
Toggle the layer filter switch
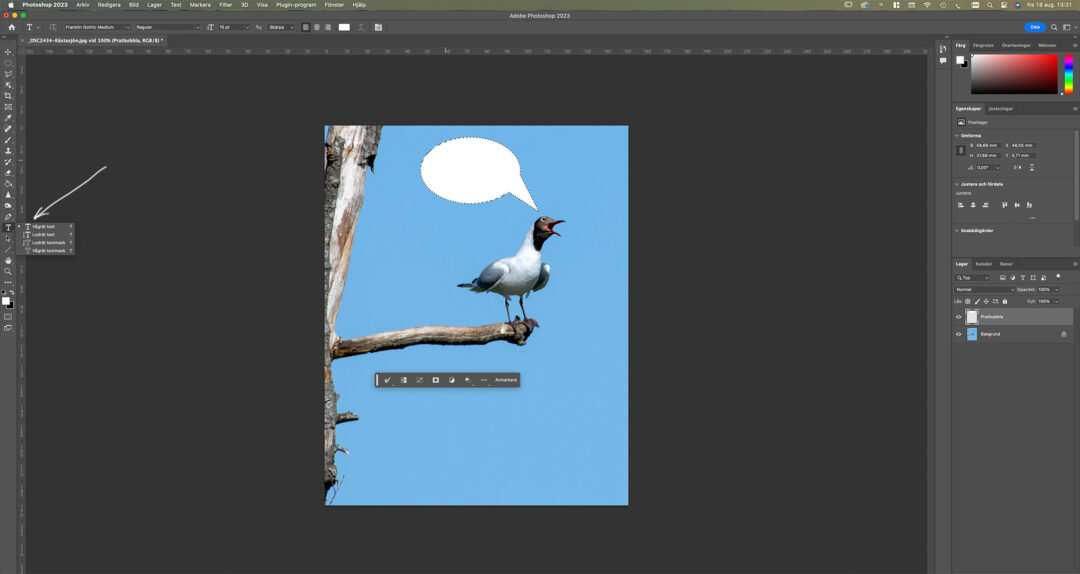click(x=1058, y=276)
